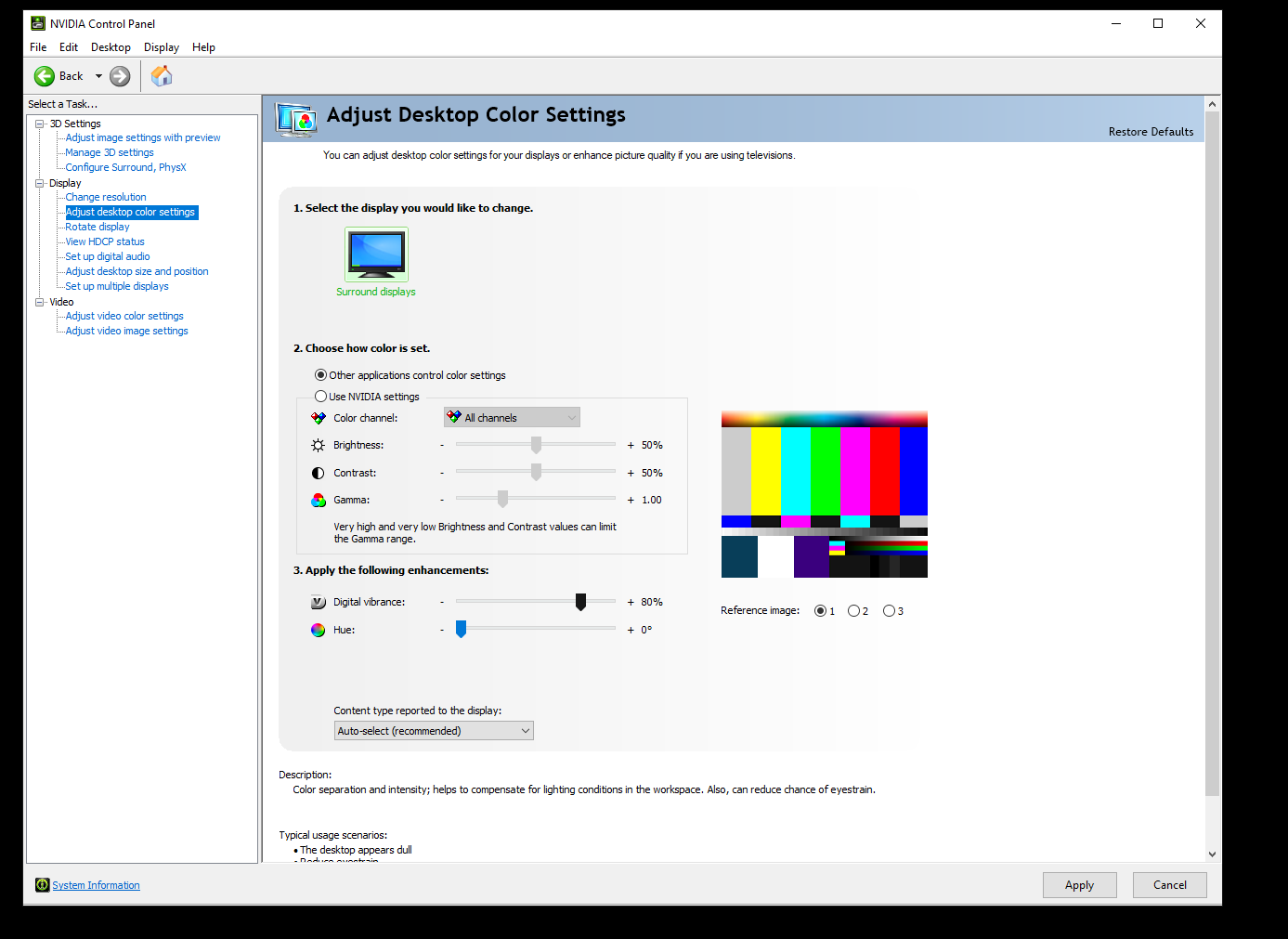Select Other applications control color settings
1288x939 pixels.
pyautogui.click(x=320, y=375)
